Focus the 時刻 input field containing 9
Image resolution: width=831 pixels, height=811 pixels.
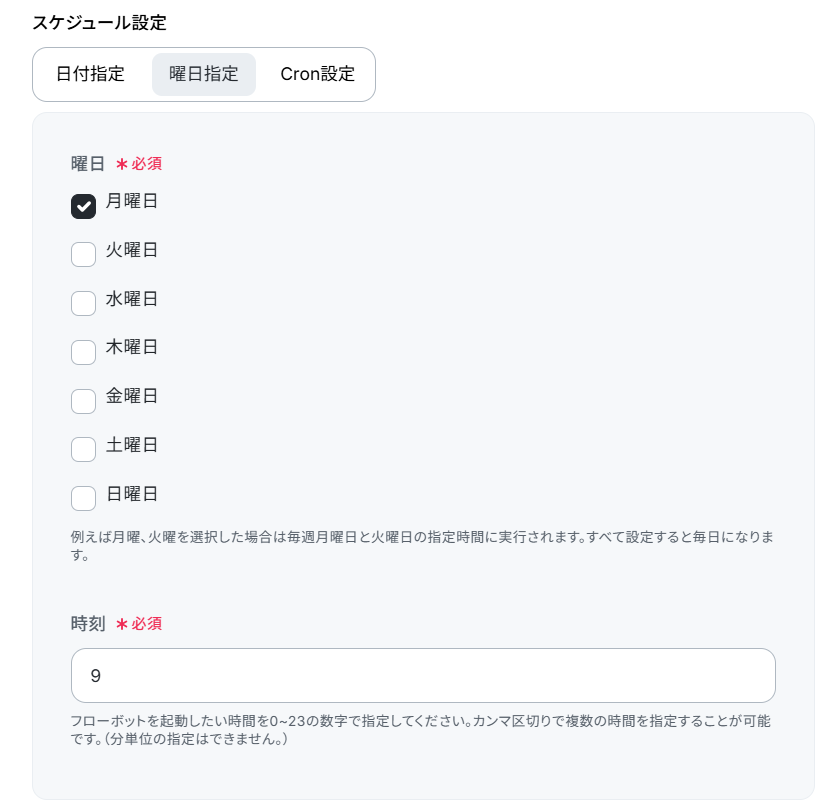point(423,675)
